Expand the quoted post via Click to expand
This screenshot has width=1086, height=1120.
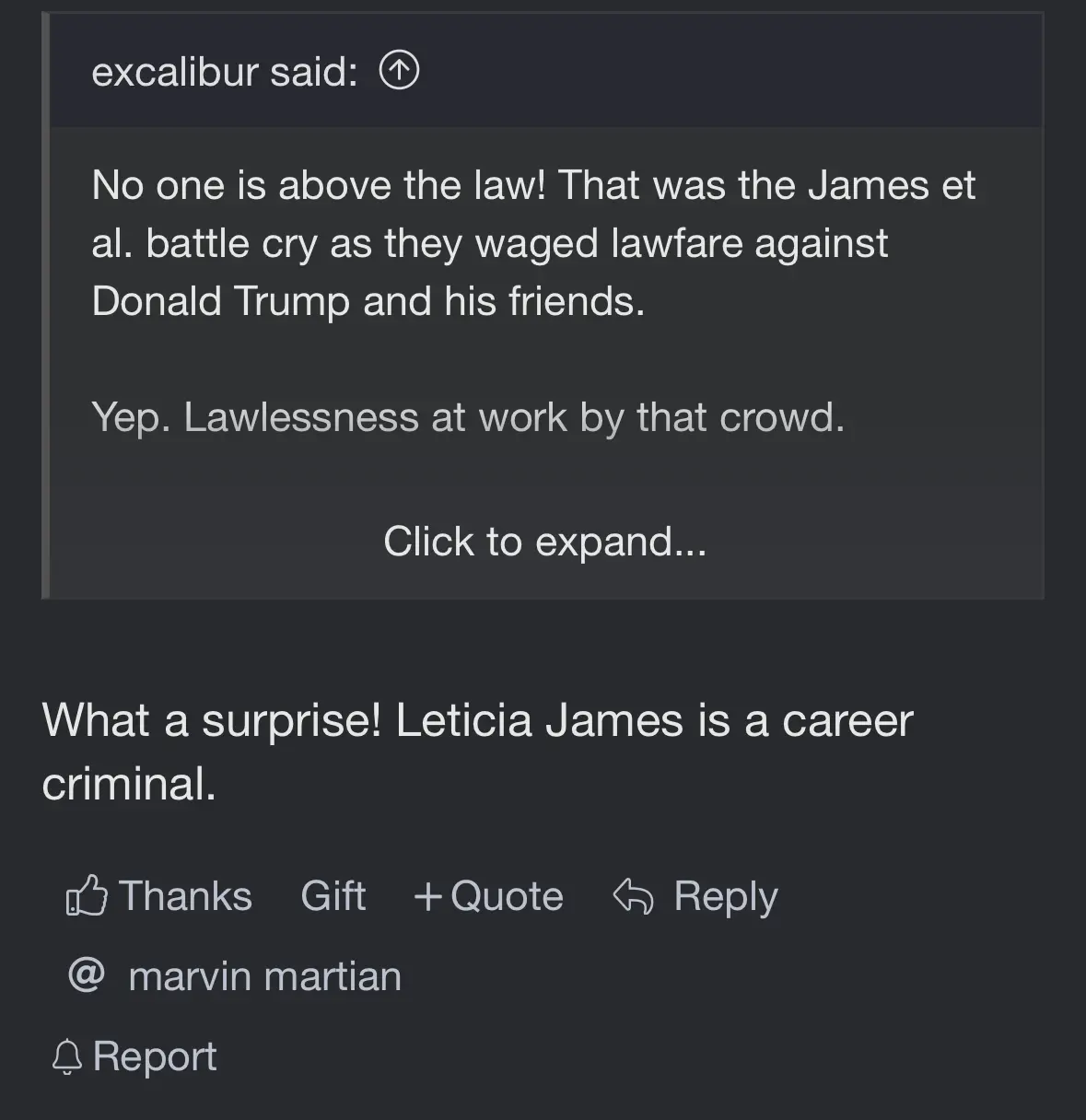[544, 541]
